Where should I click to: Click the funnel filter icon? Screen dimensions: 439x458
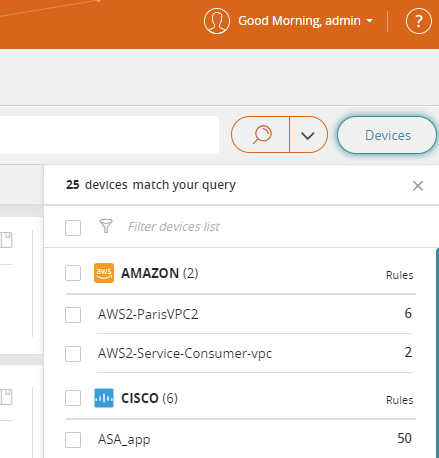106,226
